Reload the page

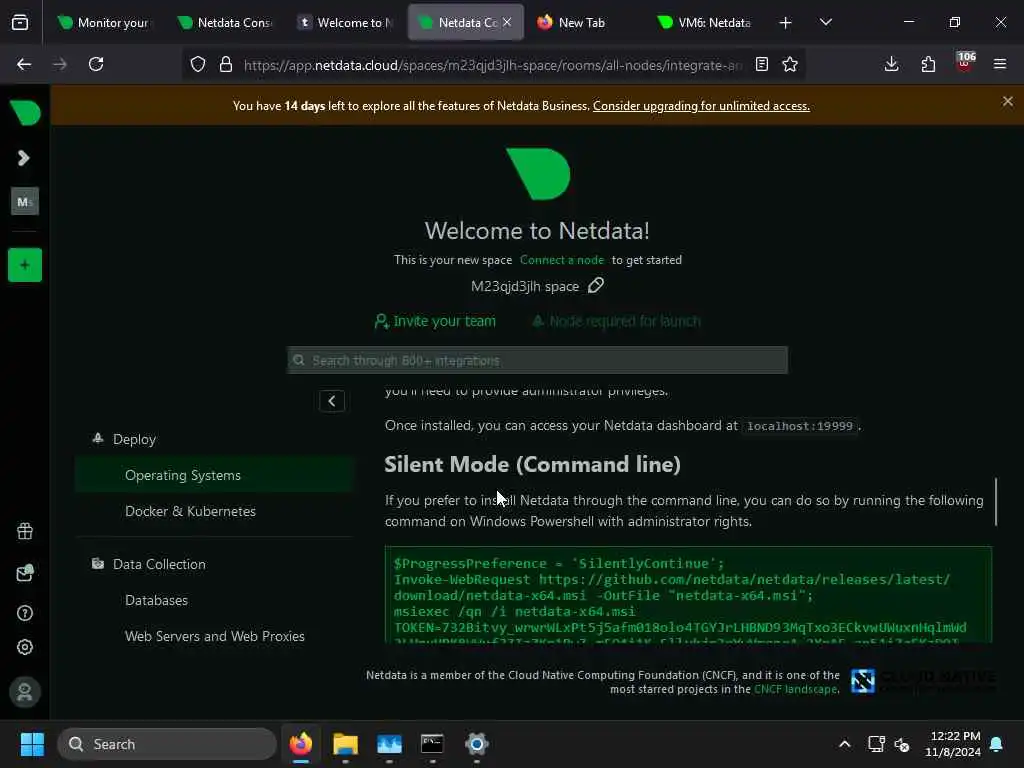pyautogui.click(x=96, y=64)
